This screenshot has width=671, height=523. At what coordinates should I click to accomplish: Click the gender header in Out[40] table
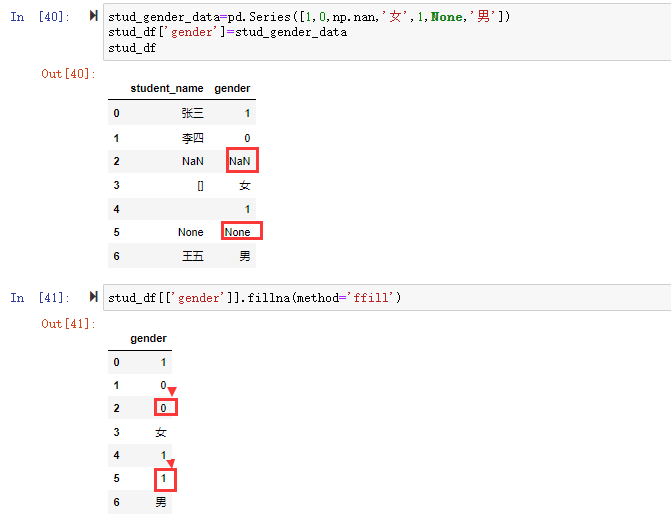232,88
